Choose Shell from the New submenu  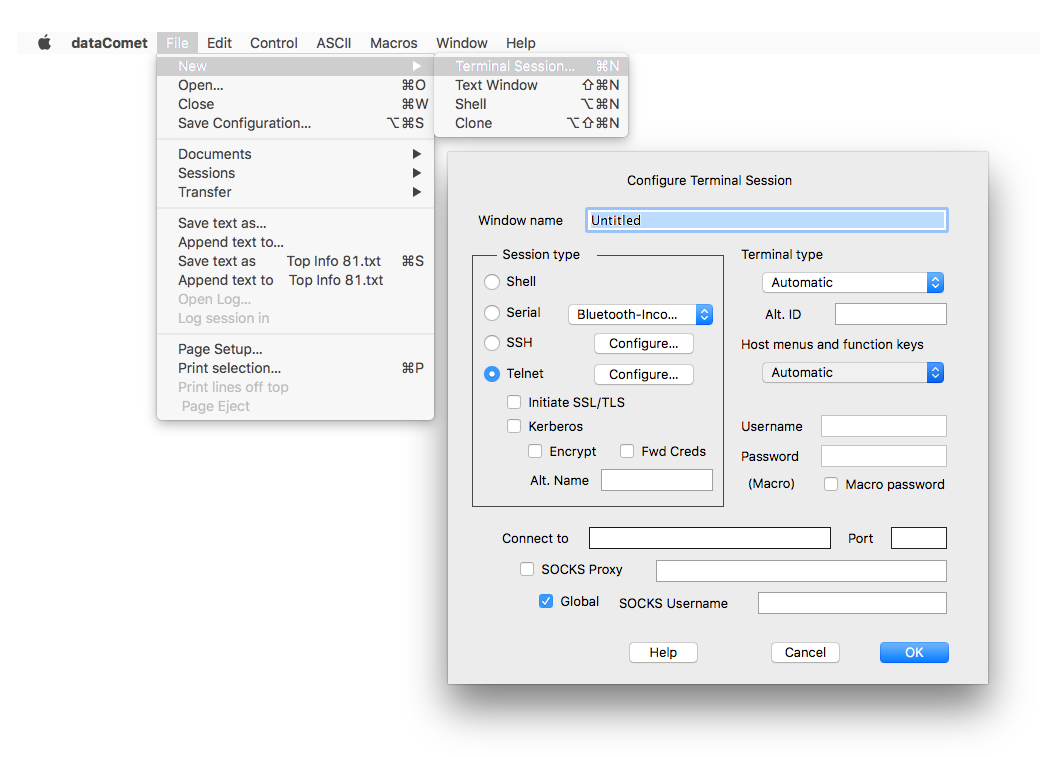tap(531, 104)
